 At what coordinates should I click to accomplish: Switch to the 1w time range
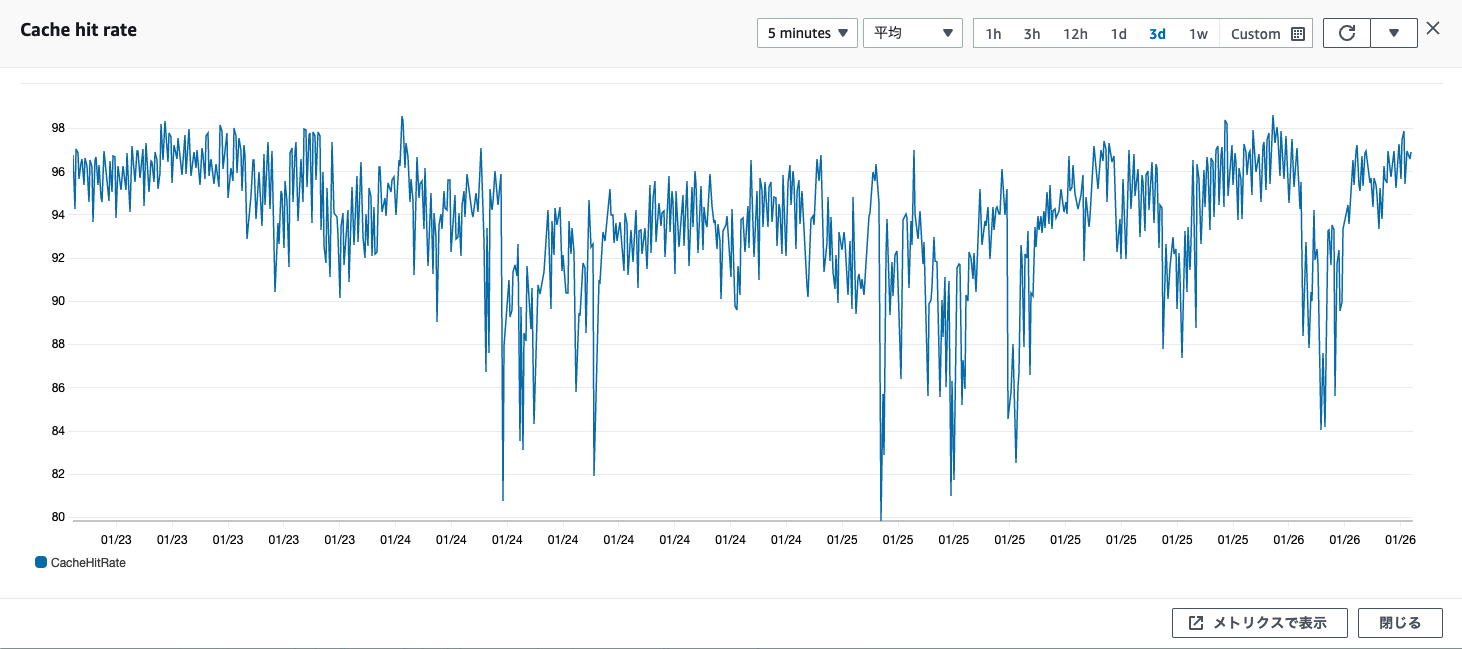pyautogui.click(x=1198, y=34)
